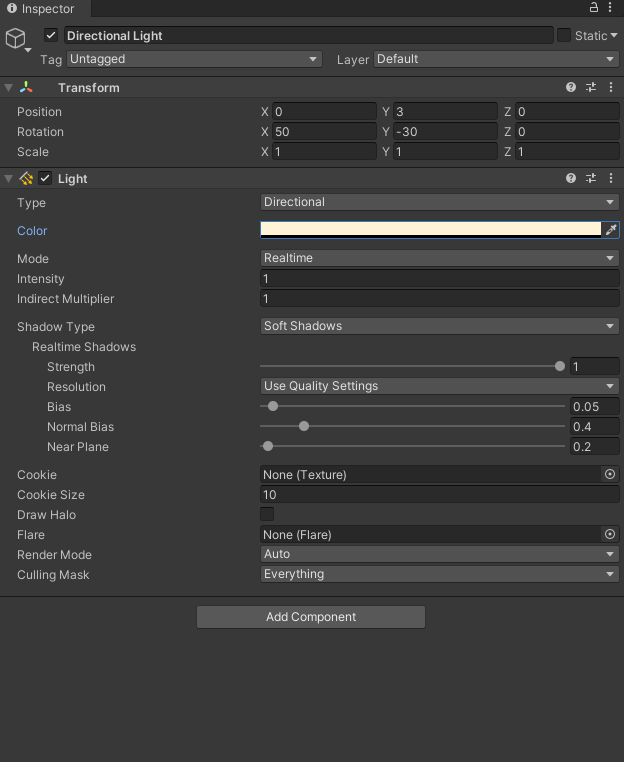The height and width of the screenshot is (762, 624).
Task: Click the Rotation X field
Action: click(324, 132)
